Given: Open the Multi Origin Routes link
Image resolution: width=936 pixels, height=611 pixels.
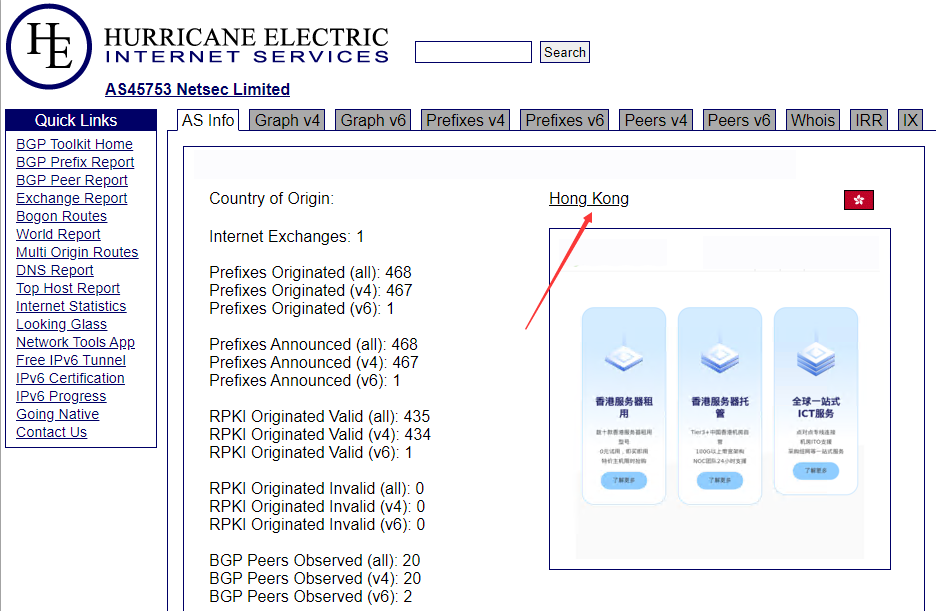Looking at the screenshot, I should coord(77,252).
